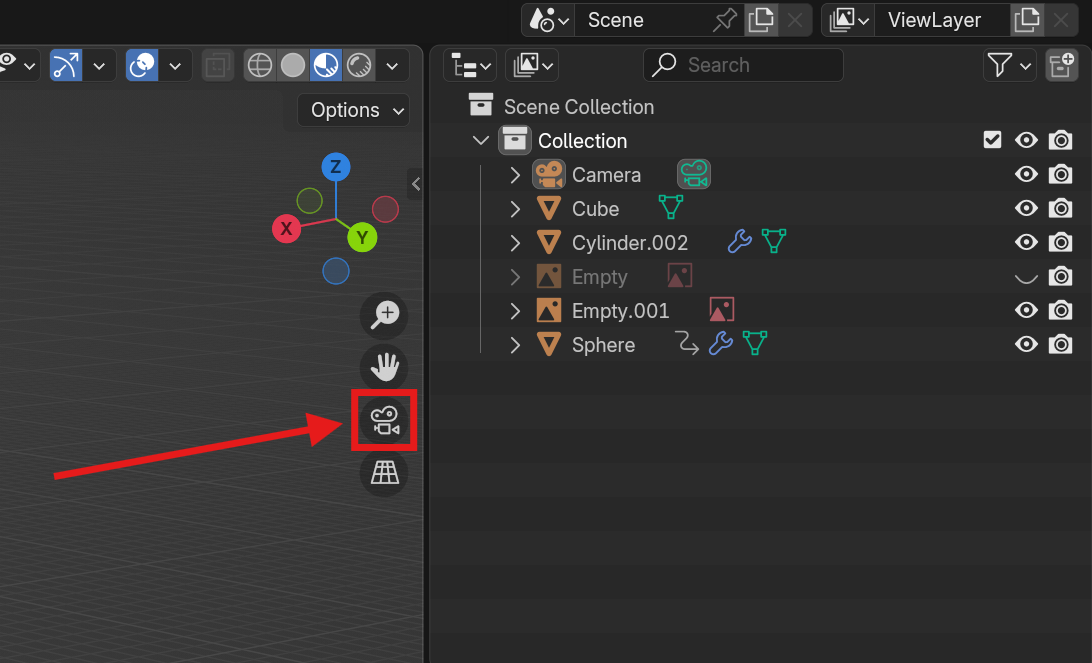Click the Y axis on the gizmo
The image size is (1092, 663).
point(362,237)
